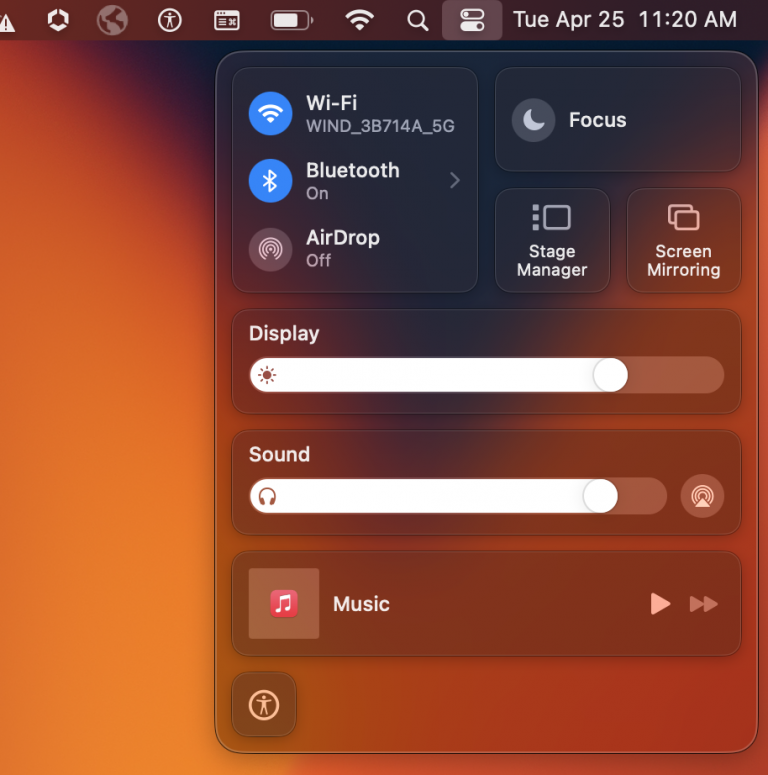
Task: Toggle the Bluetooth icon switch
Action: 270,181
